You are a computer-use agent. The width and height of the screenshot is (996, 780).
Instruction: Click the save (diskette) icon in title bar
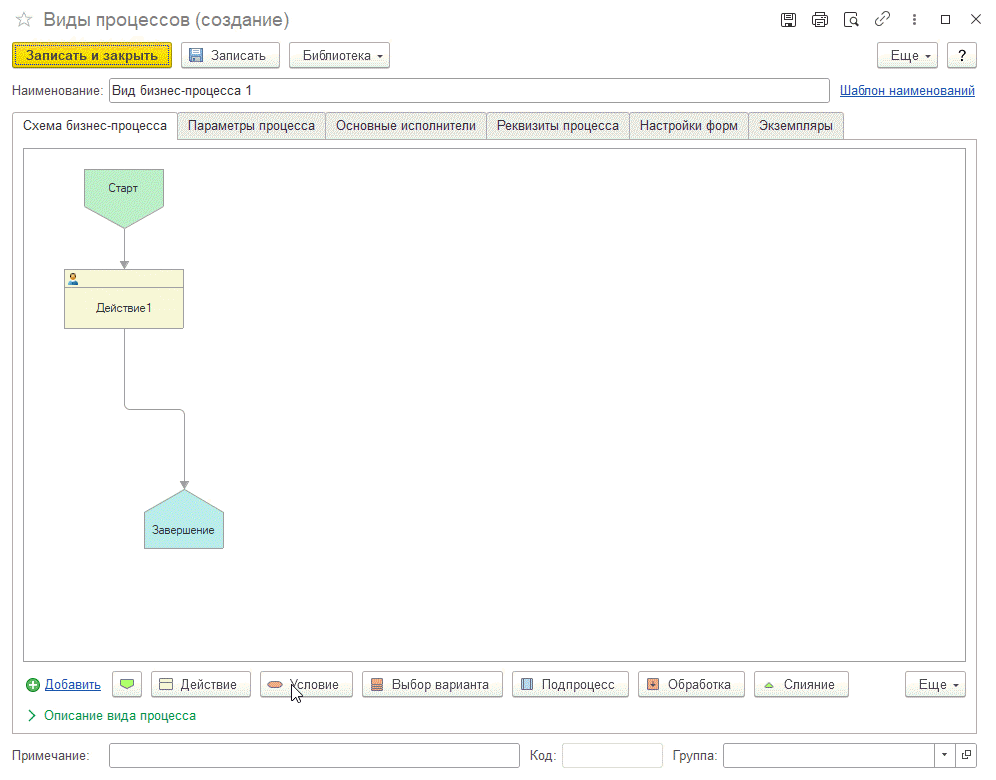[x=788, y=20]
